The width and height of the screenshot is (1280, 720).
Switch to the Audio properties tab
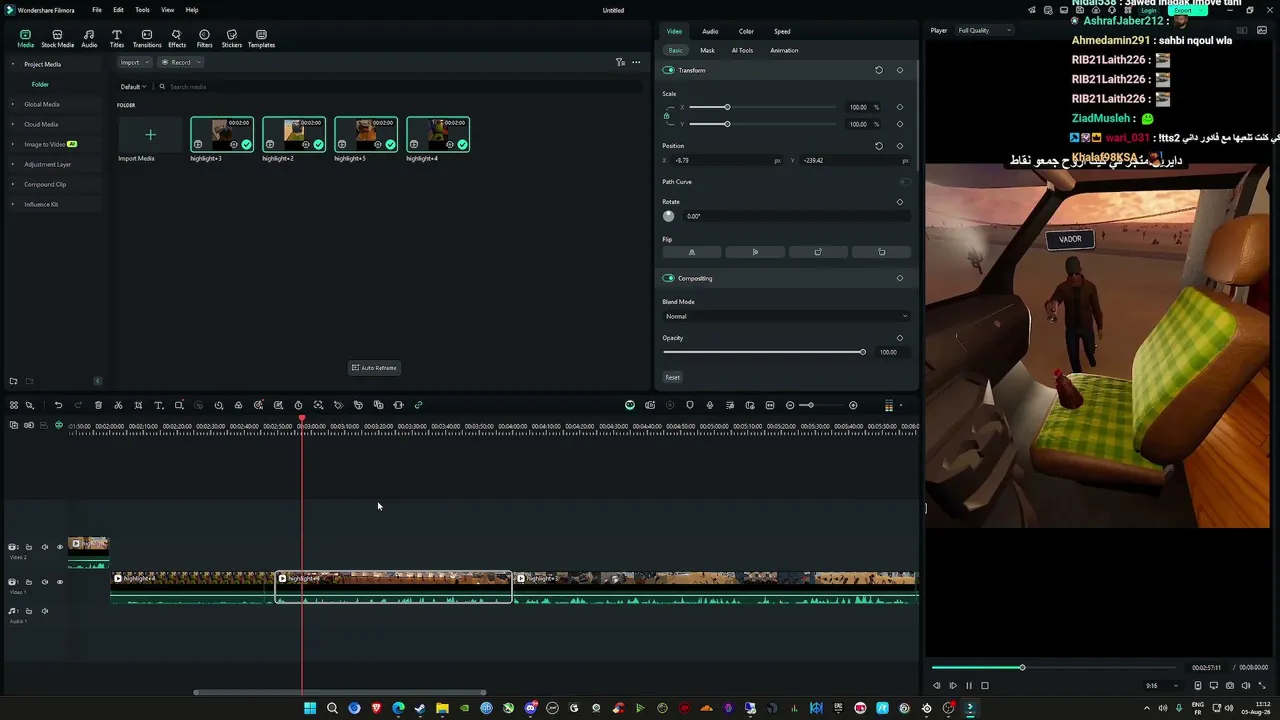(x=710, y=31)
